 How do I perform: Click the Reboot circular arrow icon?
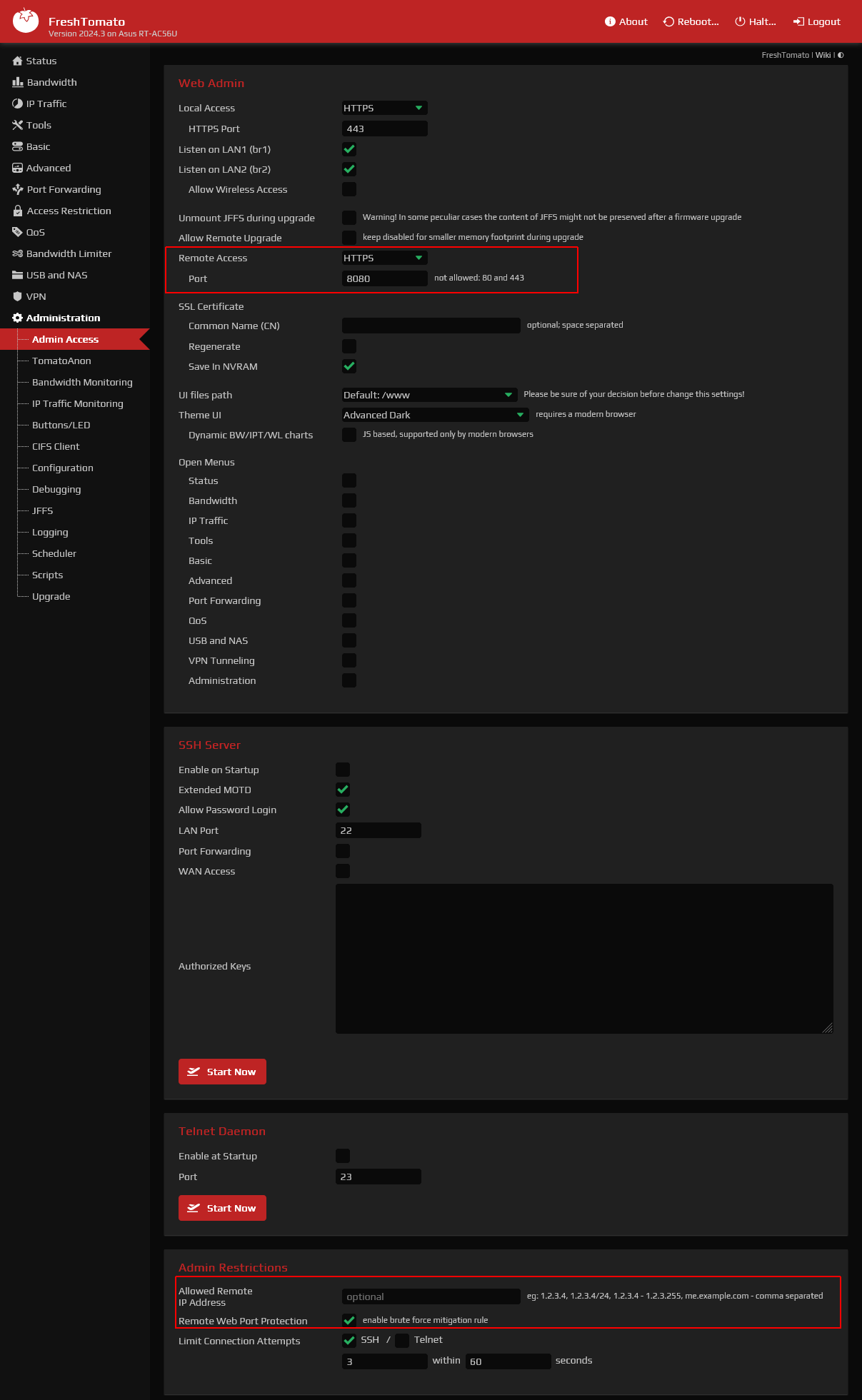tap(668, 21)
